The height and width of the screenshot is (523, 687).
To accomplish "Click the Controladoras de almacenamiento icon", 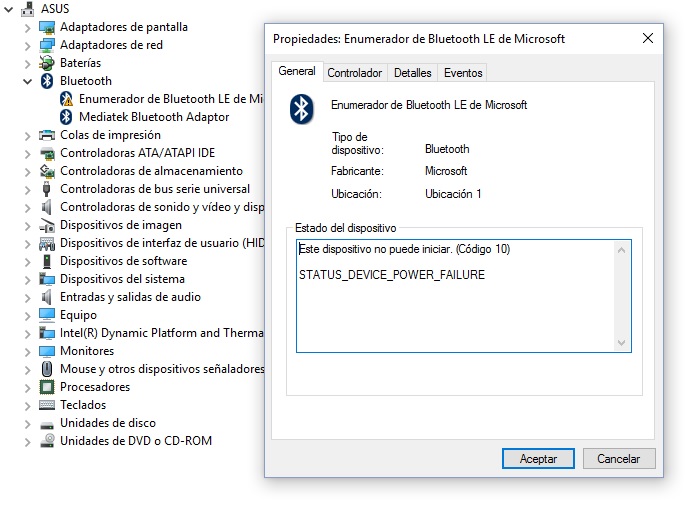I will [46, 171].
